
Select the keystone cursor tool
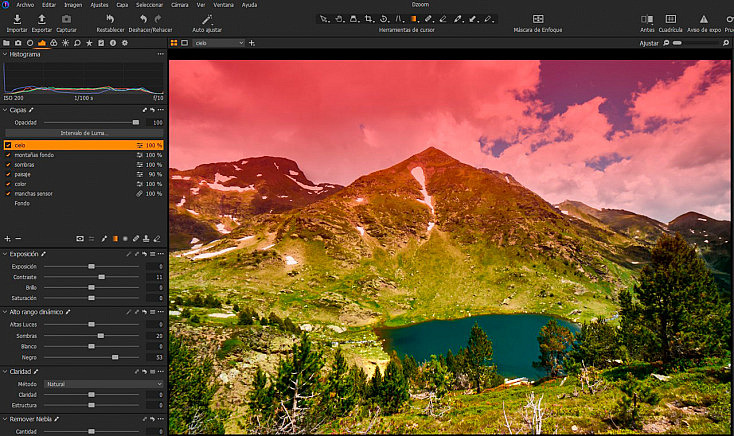click(399, 19)
